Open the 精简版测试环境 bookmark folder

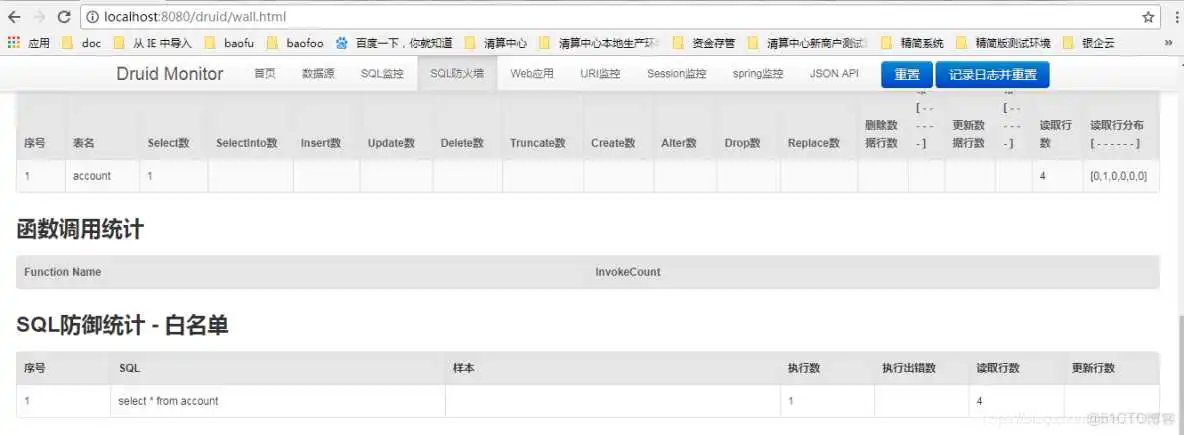pos(1003,43)
